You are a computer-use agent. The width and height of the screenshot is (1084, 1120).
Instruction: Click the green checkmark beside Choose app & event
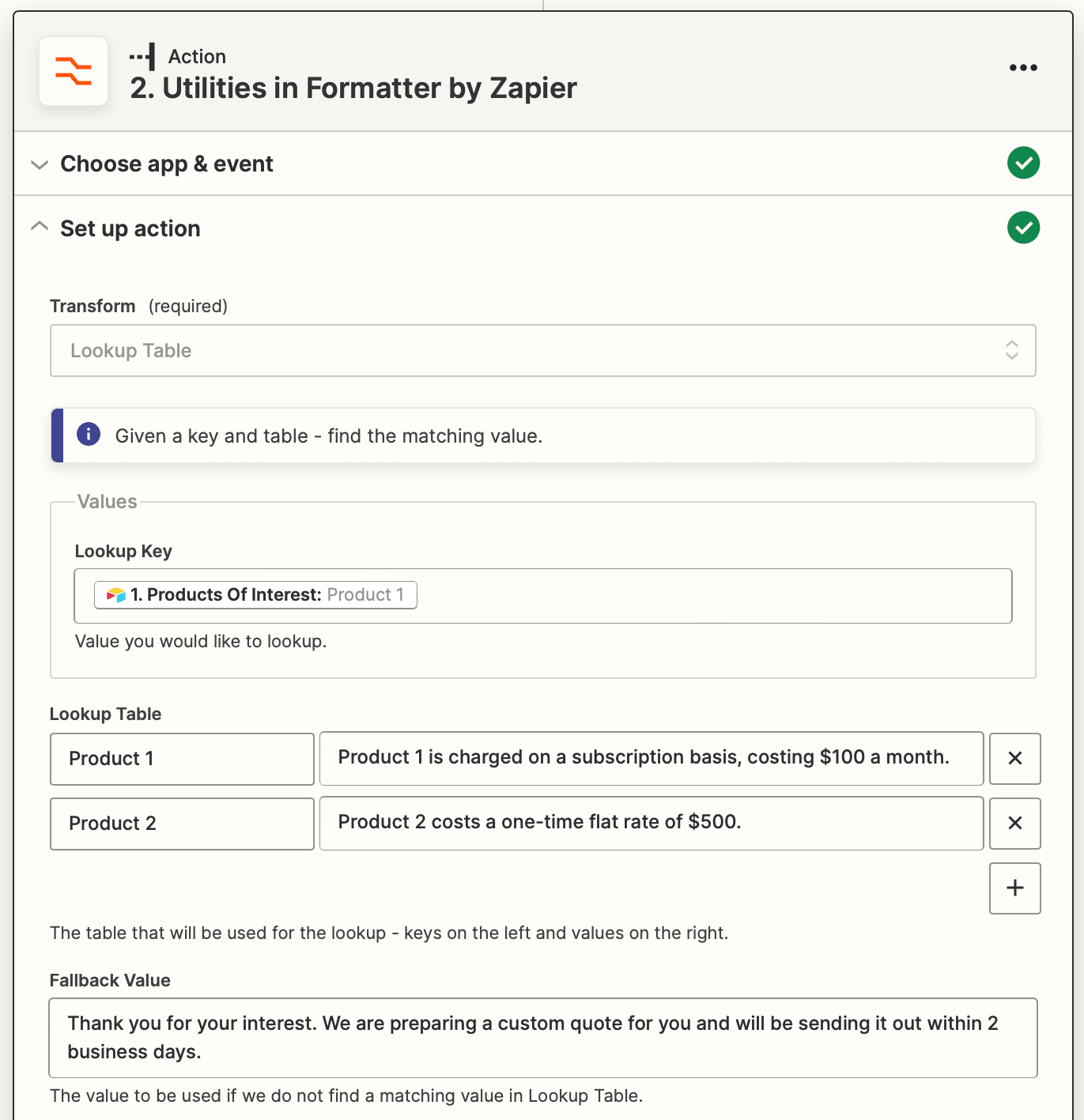[x=1023, y=164]
